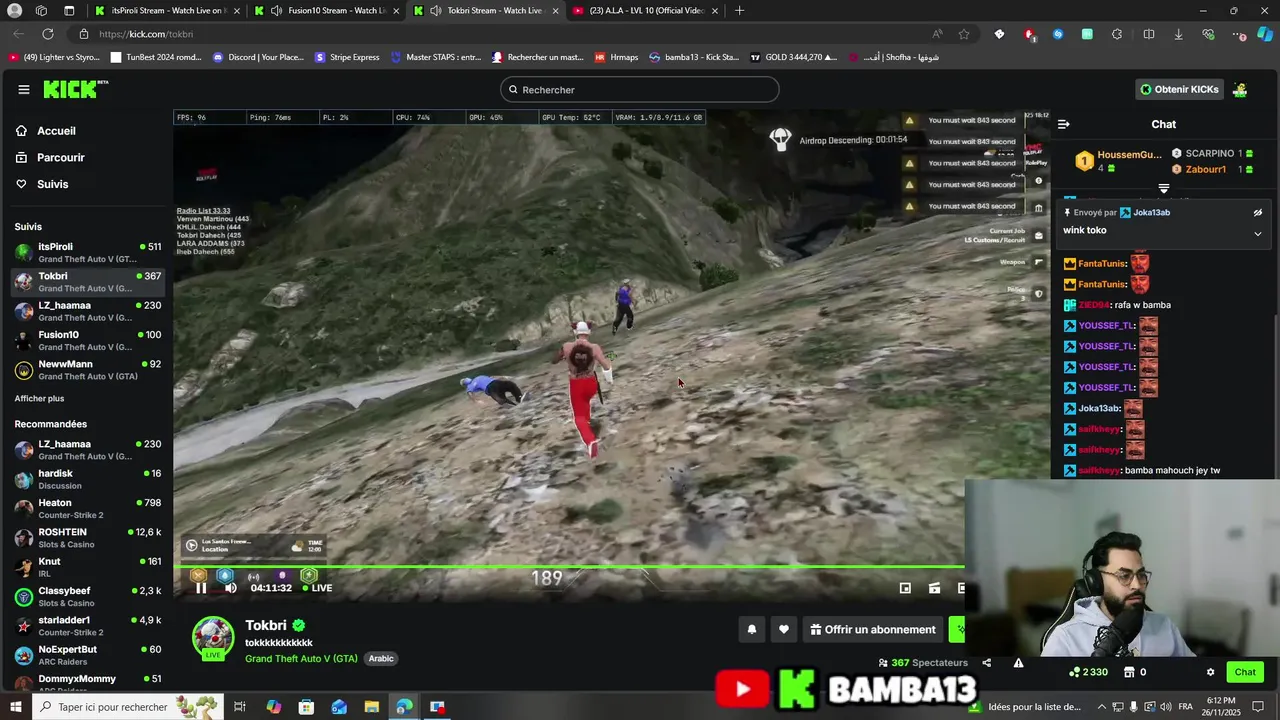Toggle follow heart for Tokbri

(784, 629)
